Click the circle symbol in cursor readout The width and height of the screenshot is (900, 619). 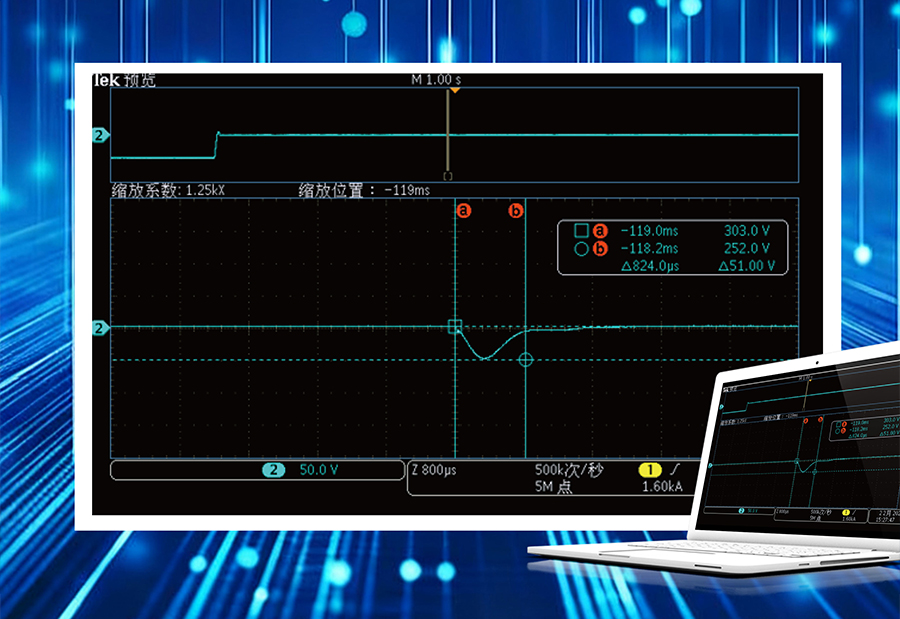tap(581, 249)
